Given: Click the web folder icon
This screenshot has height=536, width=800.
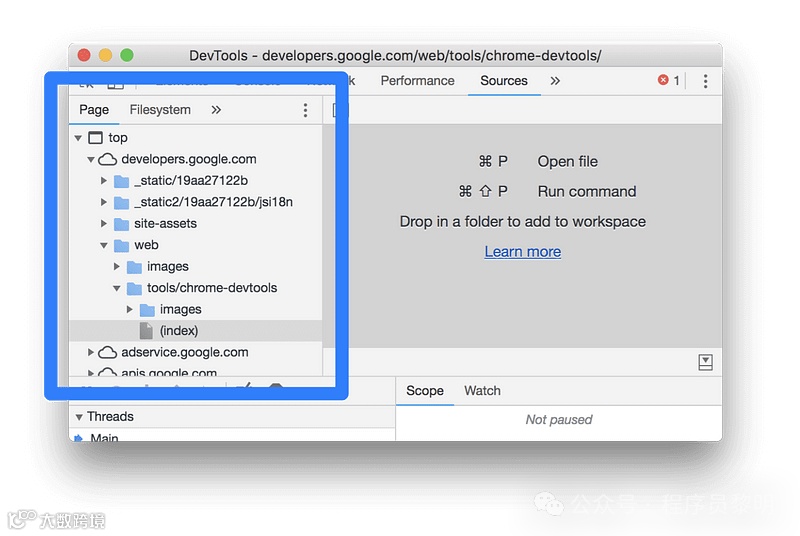Looking at the screenshot, I should pos(121,245).
